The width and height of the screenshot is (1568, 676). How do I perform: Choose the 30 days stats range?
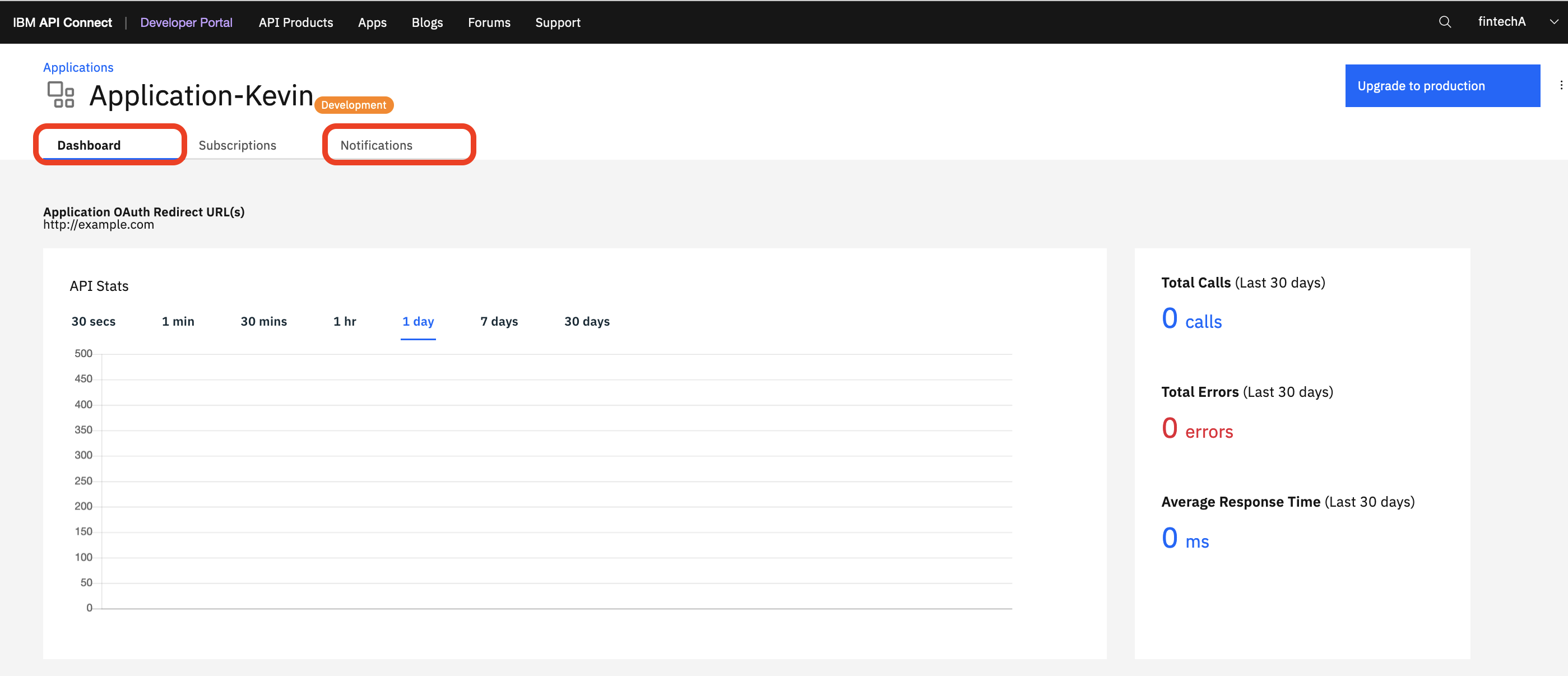click(x=586, y=322)
